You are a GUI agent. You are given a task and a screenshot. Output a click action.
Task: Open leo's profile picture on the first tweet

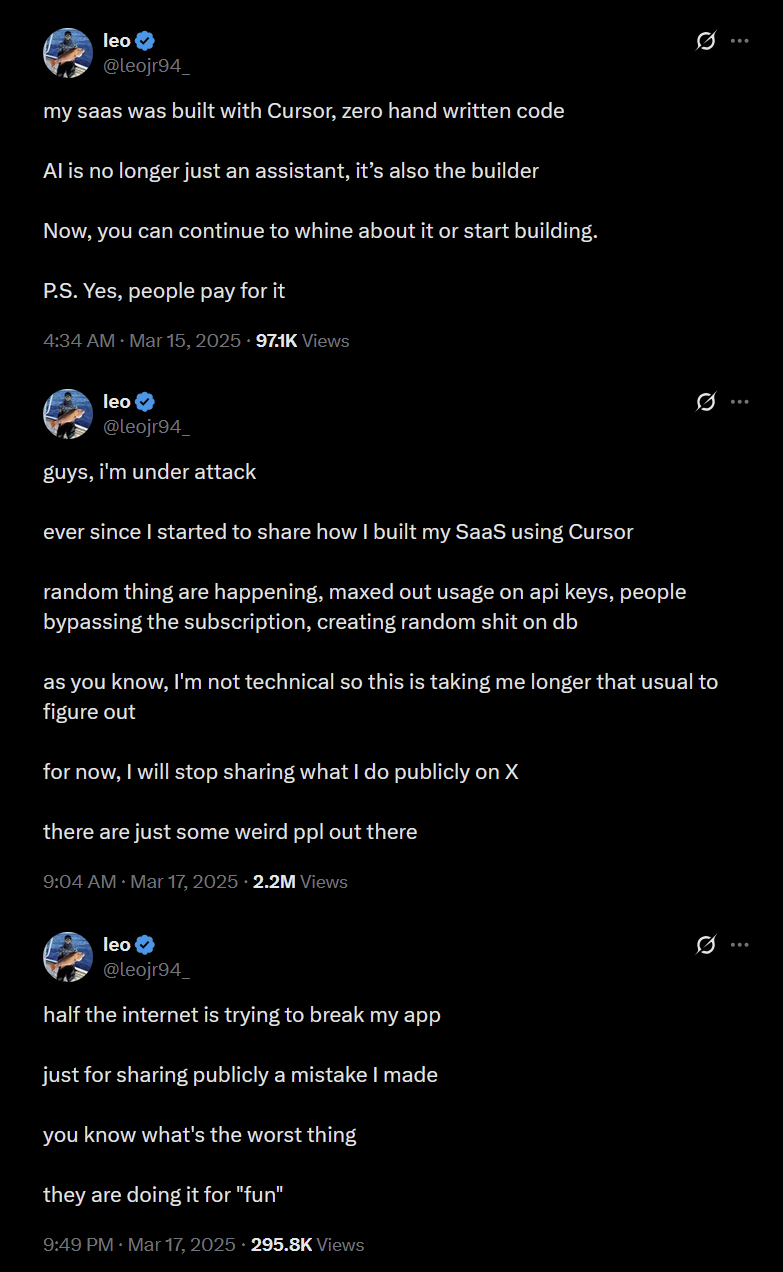(68, 53)
